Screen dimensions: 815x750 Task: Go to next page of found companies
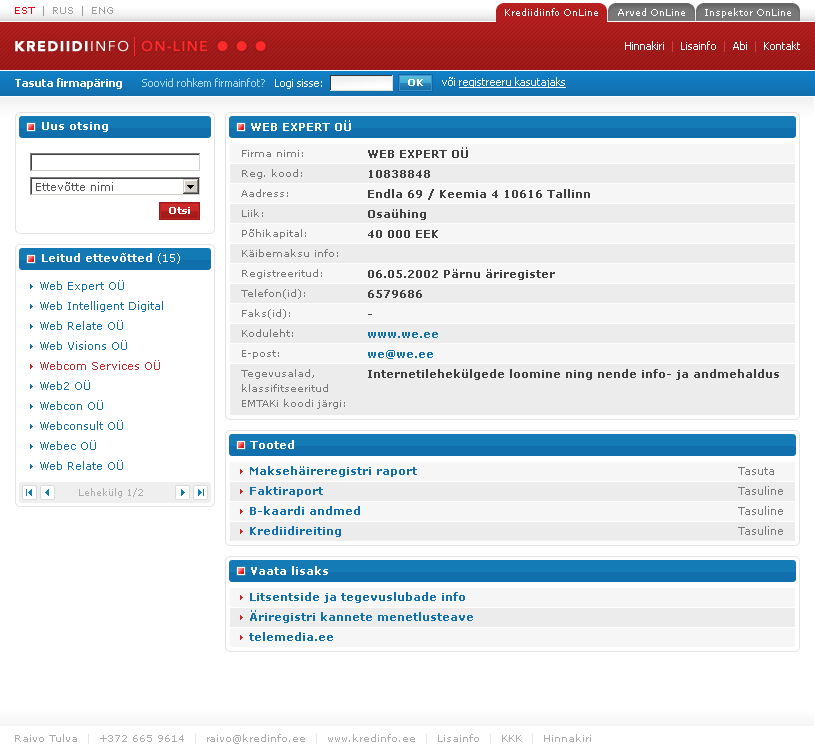(182, 492)
